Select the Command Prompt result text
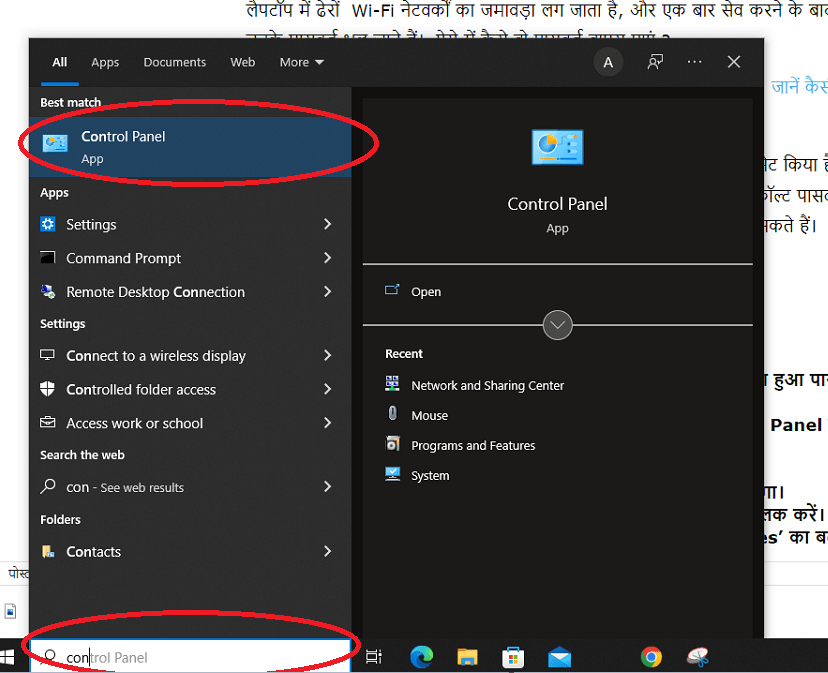Viewport: 828px width, 673px height. (124, 258)
